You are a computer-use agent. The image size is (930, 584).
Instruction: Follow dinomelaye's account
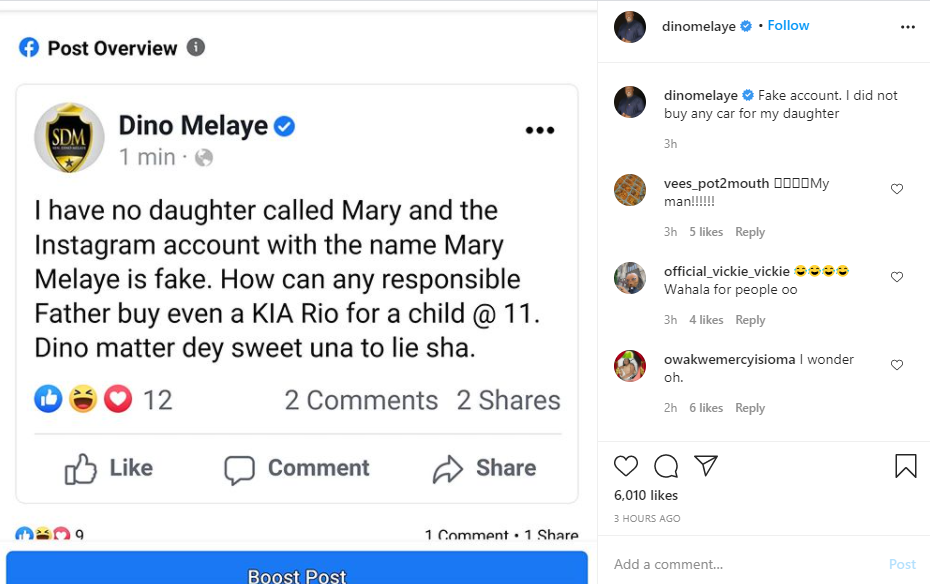[788, 26]
